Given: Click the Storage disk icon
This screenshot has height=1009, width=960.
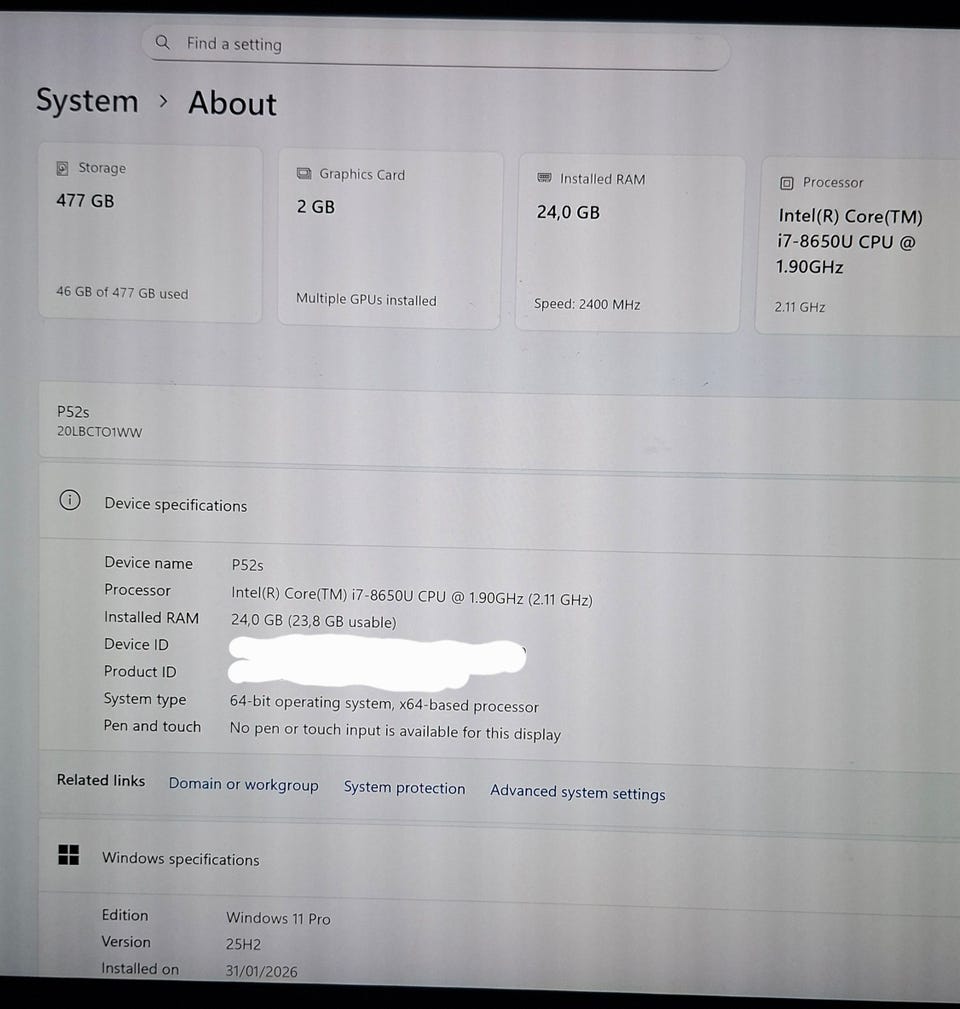Looking at the screenshot, I should tap(62, 168).
